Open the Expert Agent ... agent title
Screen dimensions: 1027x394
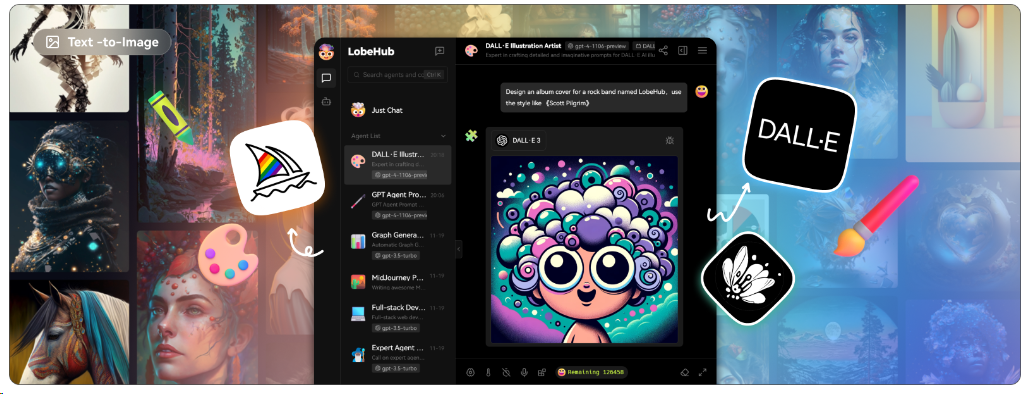[399, 348]
